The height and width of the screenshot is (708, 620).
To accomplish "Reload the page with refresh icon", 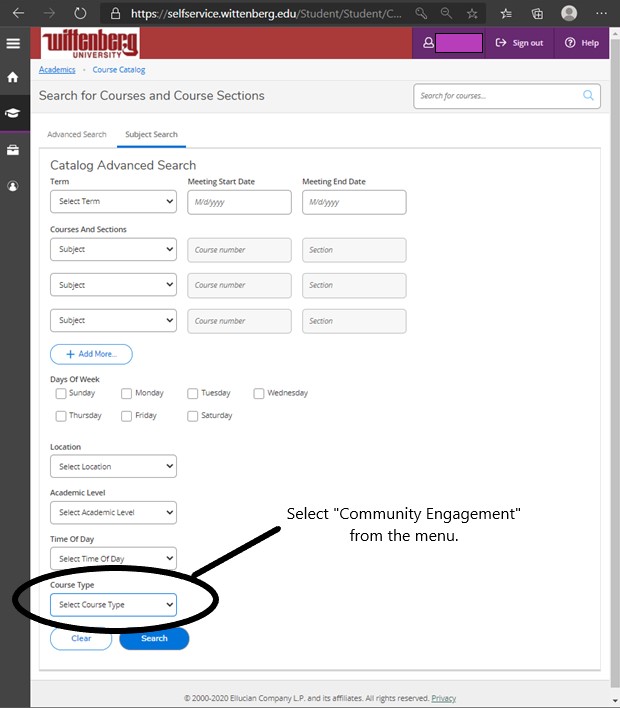I will 80,13.
